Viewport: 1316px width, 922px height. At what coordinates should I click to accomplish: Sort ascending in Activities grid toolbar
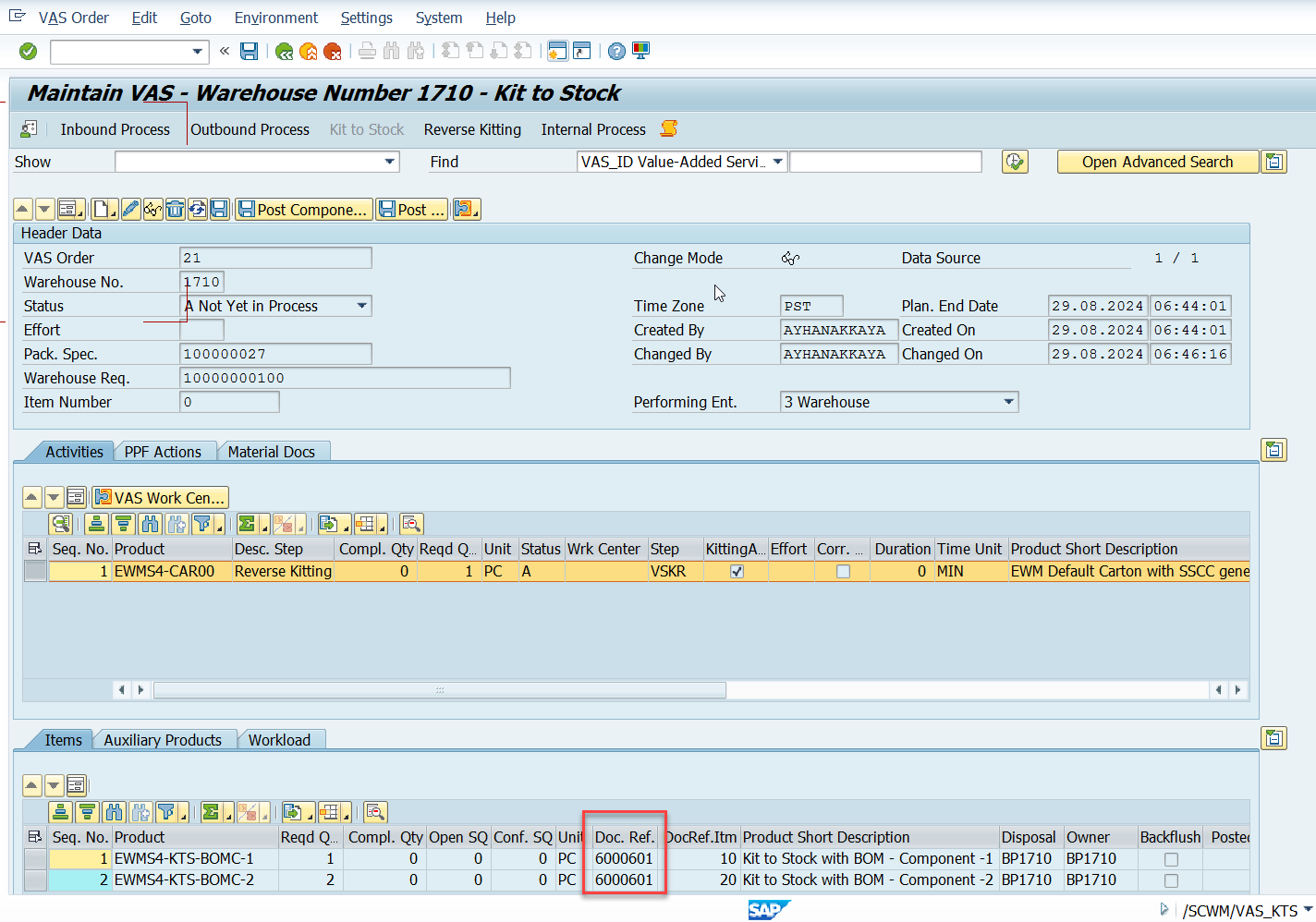point(97,524)
